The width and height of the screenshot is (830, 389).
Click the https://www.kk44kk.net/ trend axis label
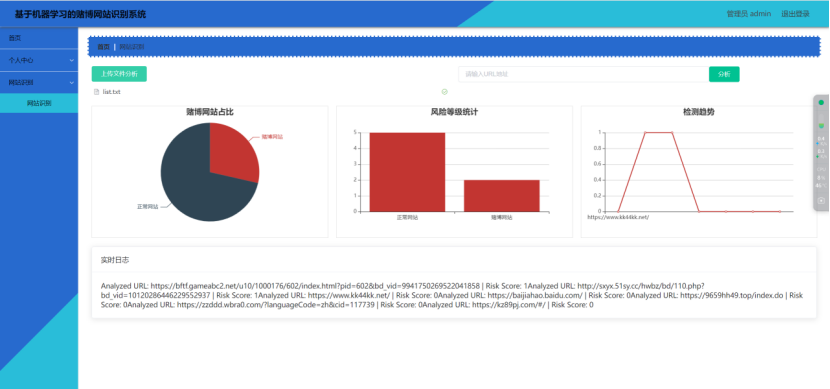click(618, 217)
